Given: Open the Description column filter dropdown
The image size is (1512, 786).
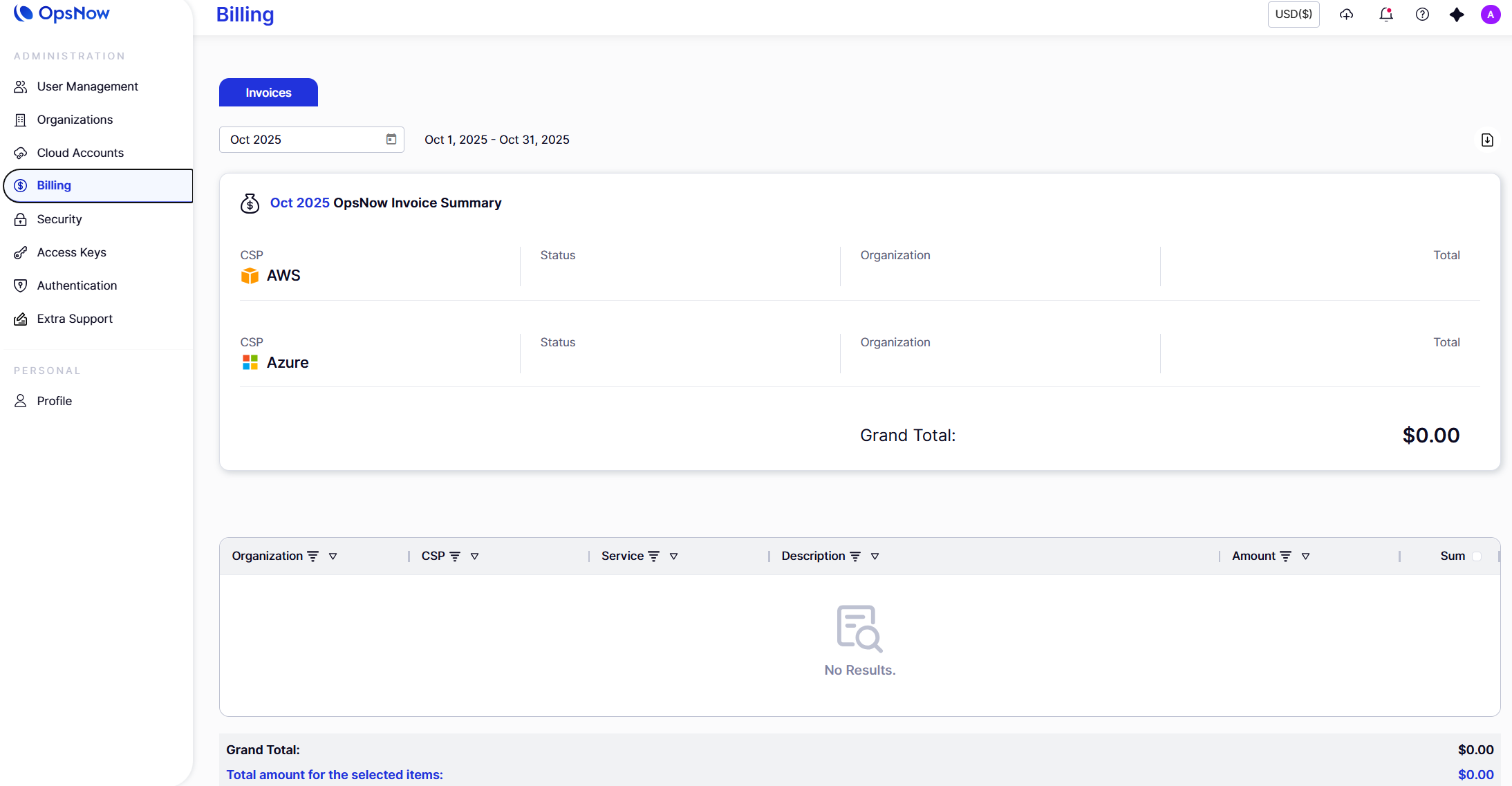Looking at the screenshot, I should (x=875, y=556).
